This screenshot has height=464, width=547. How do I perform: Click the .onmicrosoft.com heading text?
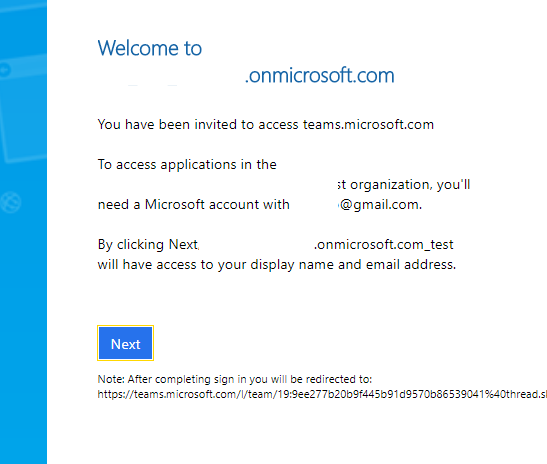coord(320,75)
